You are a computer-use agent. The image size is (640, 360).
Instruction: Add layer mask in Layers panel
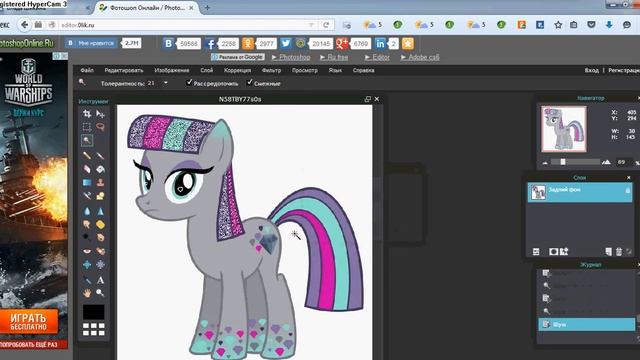(x=553, y=251)
